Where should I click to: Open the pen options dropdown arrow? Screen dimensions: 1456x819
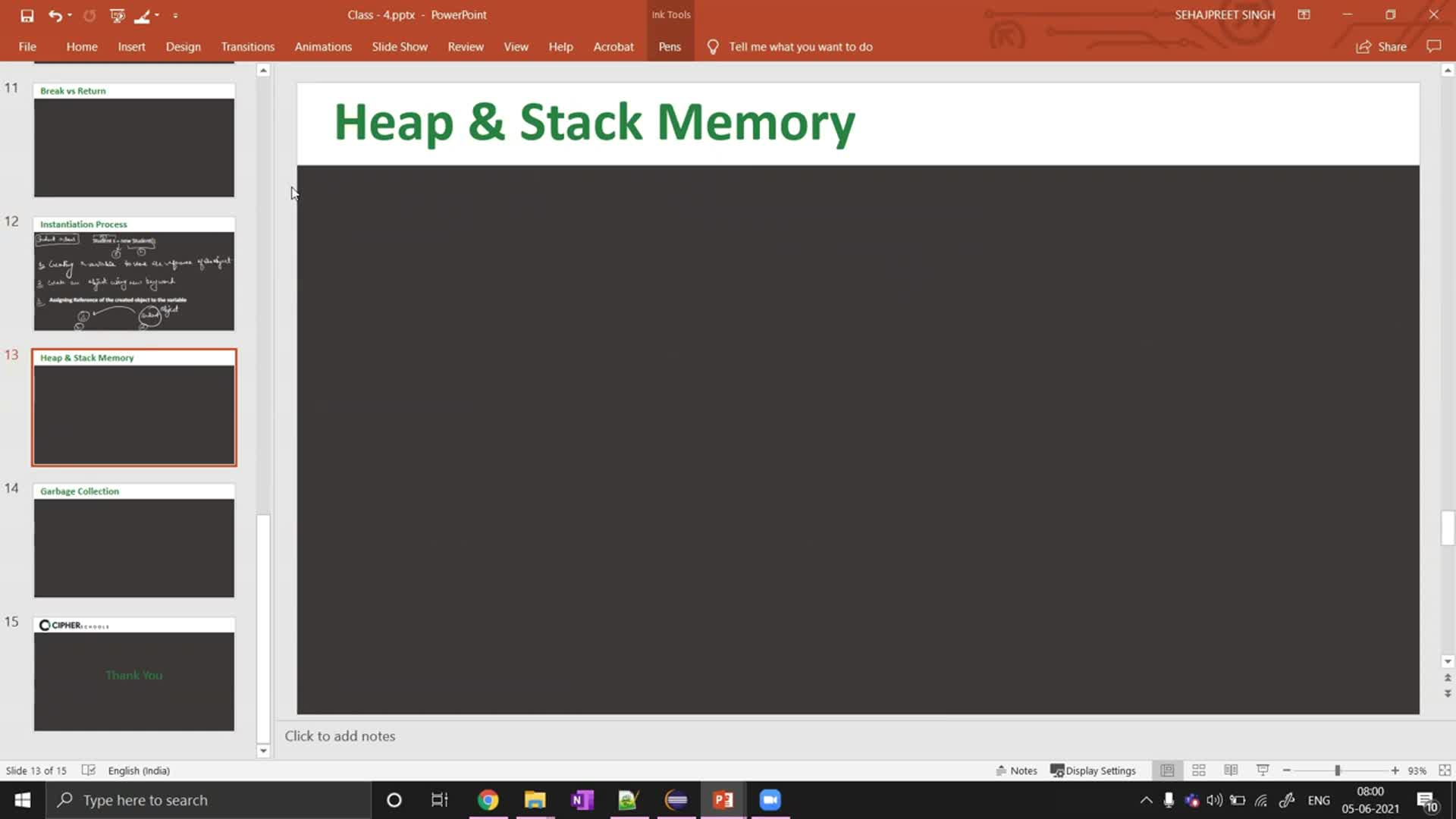click(x=157, y=15)
